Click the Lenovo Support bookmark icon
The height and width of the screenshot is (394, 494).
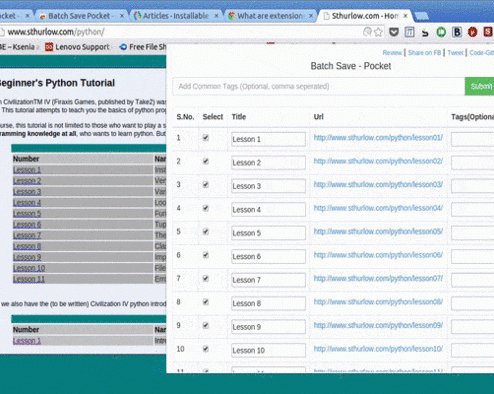(49, 47)
